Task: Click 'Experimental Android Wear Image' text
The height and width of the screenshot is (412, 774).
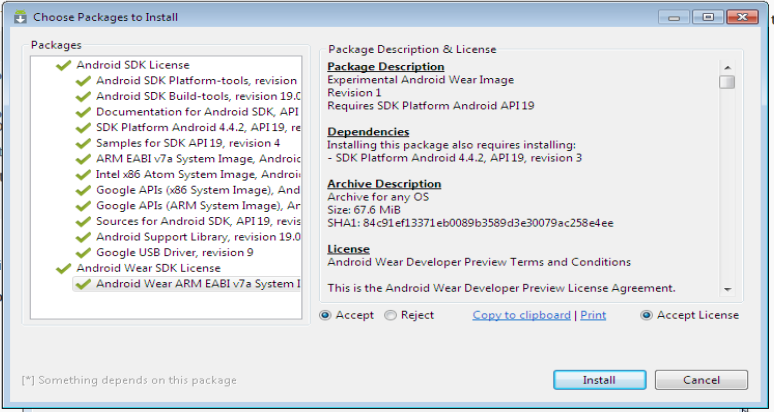Action: tap(421, 79)
